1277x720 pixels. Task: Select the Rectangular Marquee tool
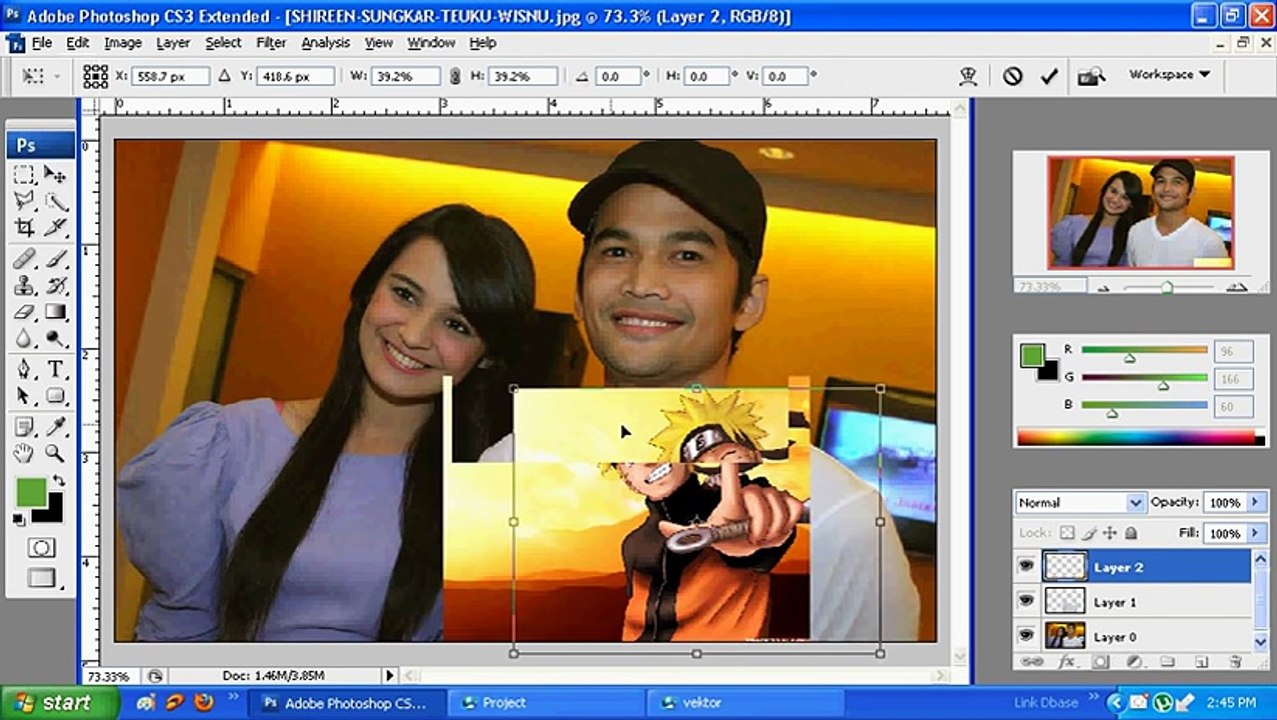[25, 175]
